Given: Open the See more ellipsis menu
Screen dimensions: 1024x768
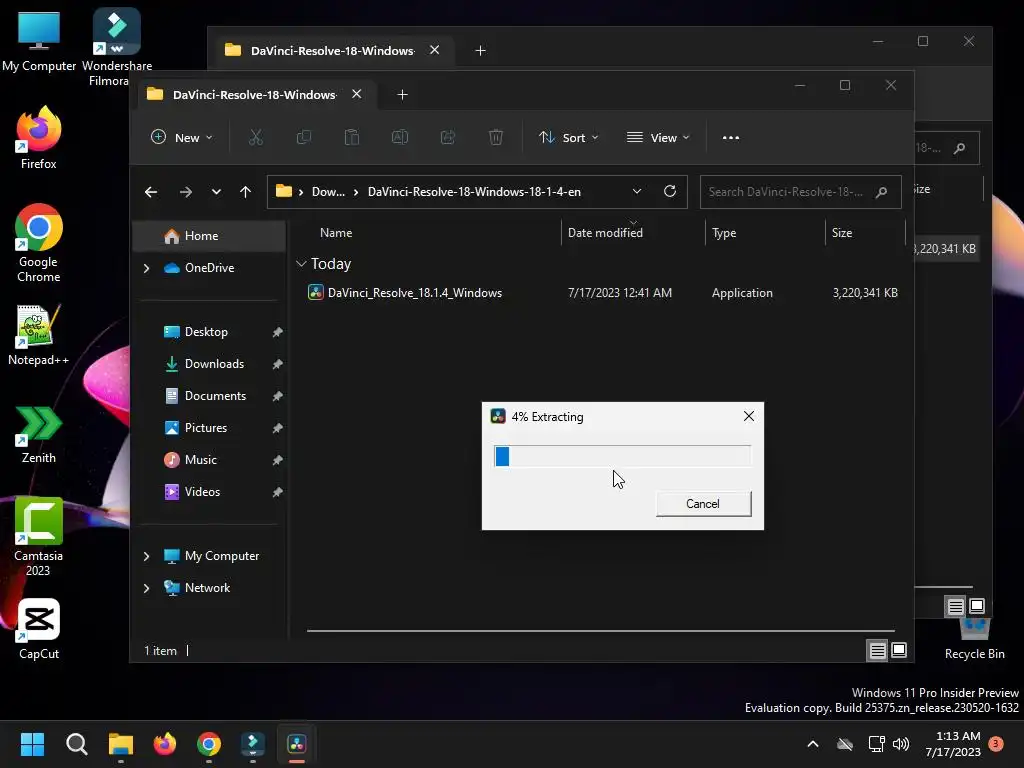Looking at the screenshot, I should coord(731,138).
